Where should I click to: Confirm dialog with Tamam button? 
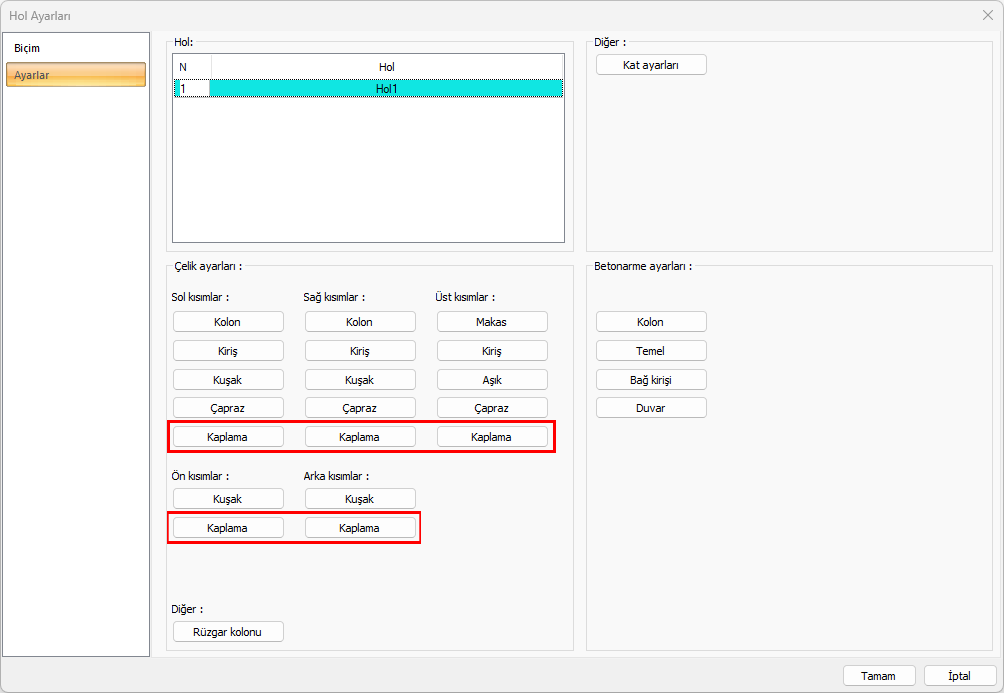coord(879,676)
